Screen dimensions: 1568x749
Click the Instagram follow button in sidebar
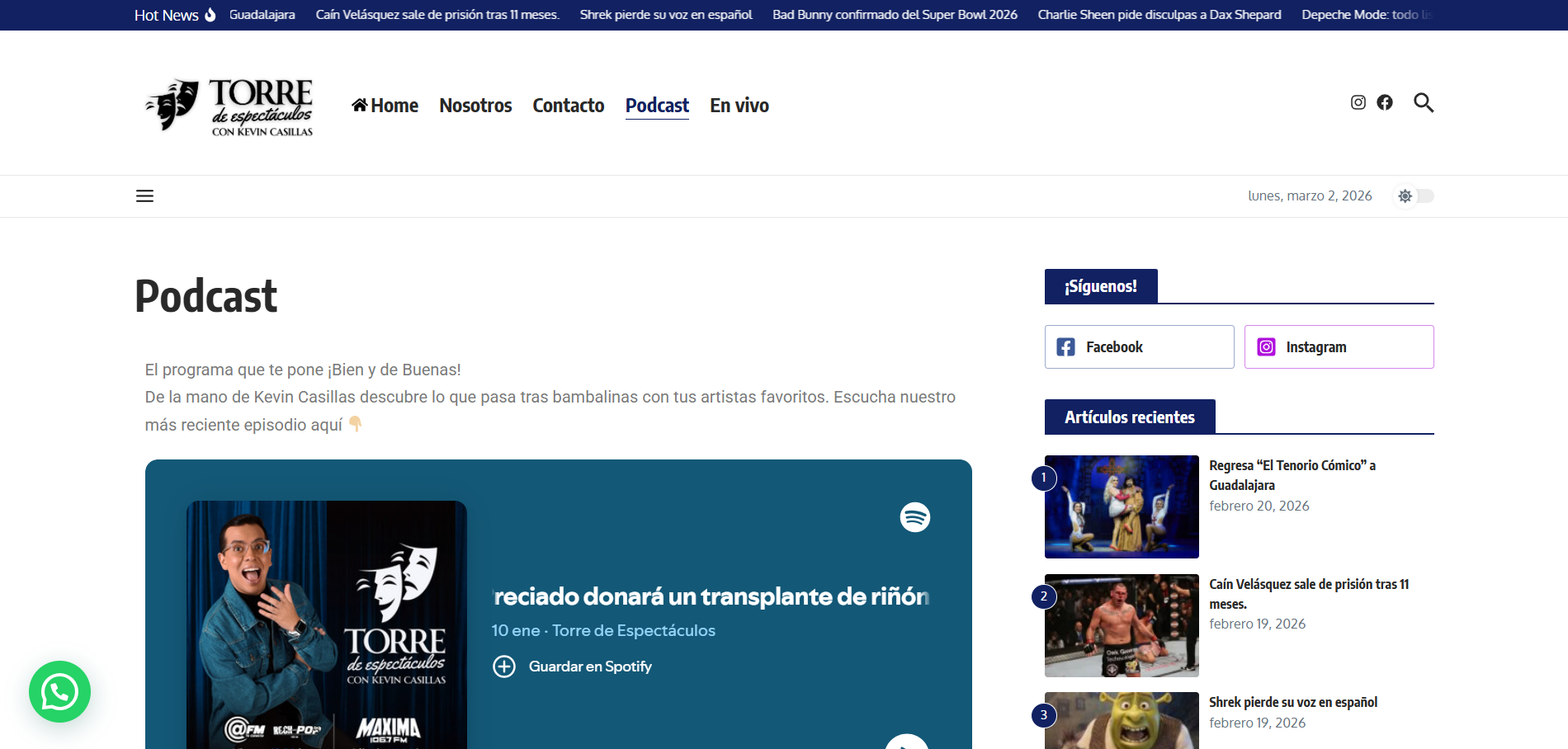point(1338,346)
